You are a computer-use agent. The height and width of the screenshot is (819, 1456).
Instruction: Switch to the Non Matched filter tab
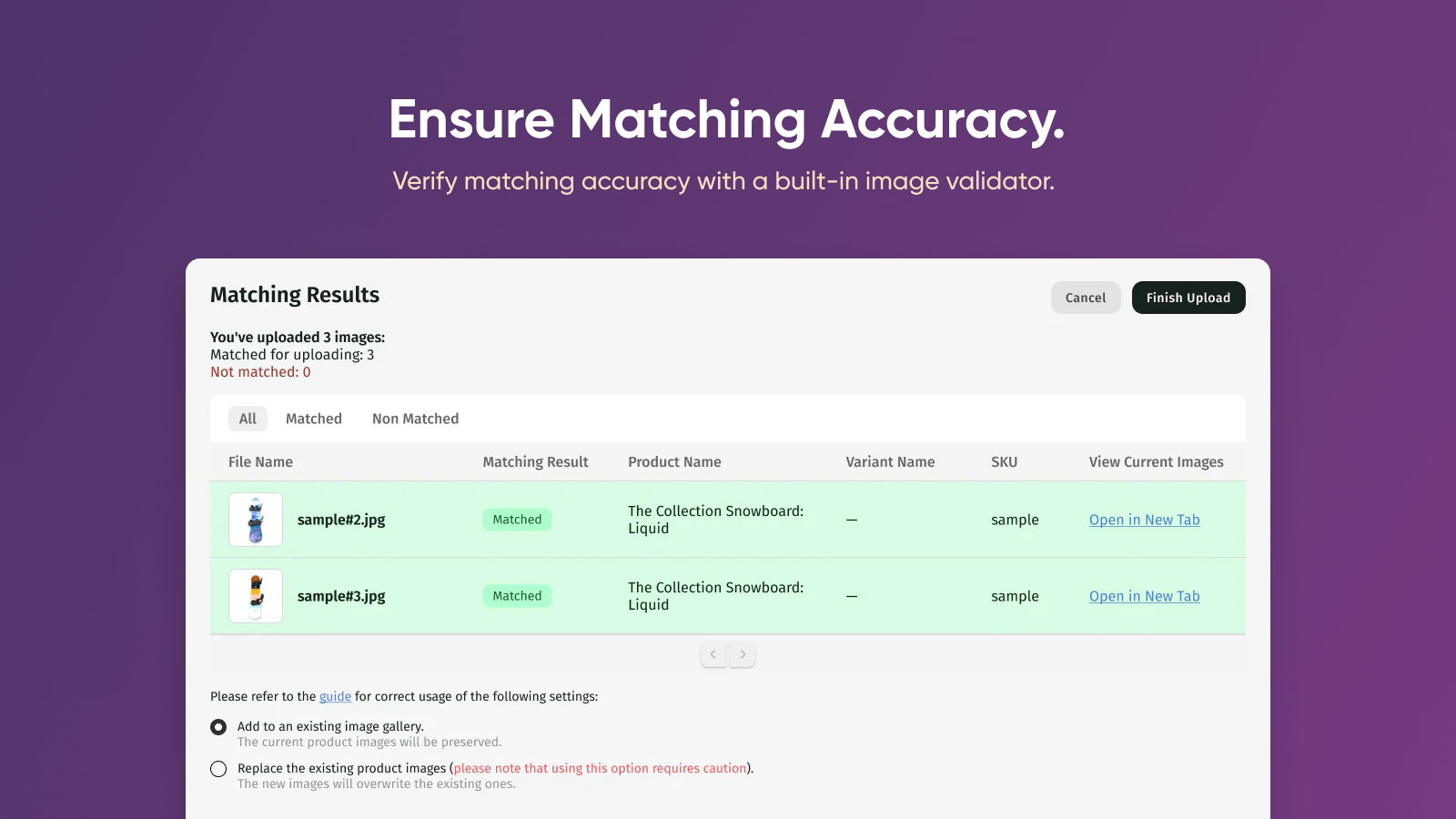pyautogui.click(x=415, y=419)
